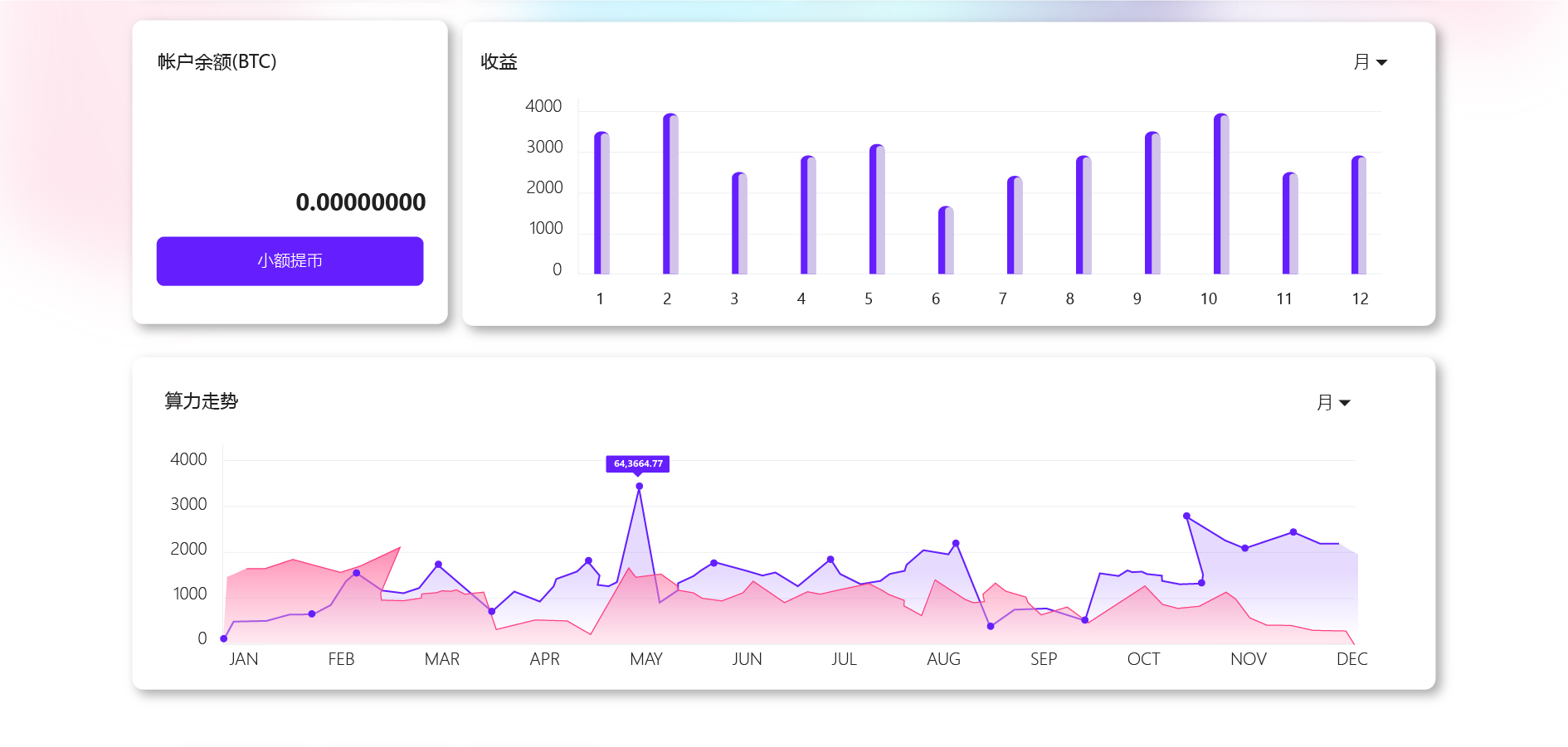Select the peak data point in May
This screenshot has width=1568, height=747.
pos(639,487)
